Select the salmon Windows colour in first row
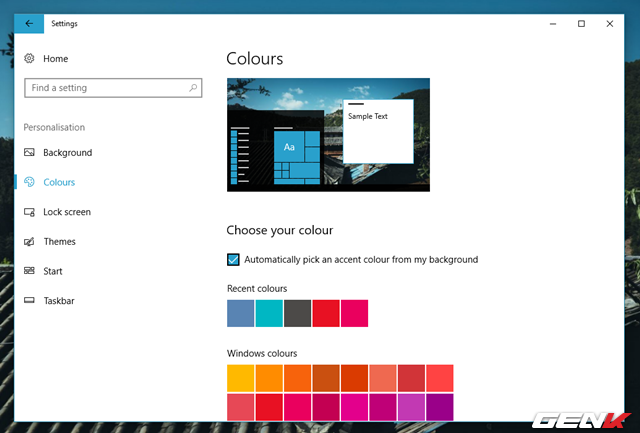Viewport: 640px width, 433px height. point(383,378)
